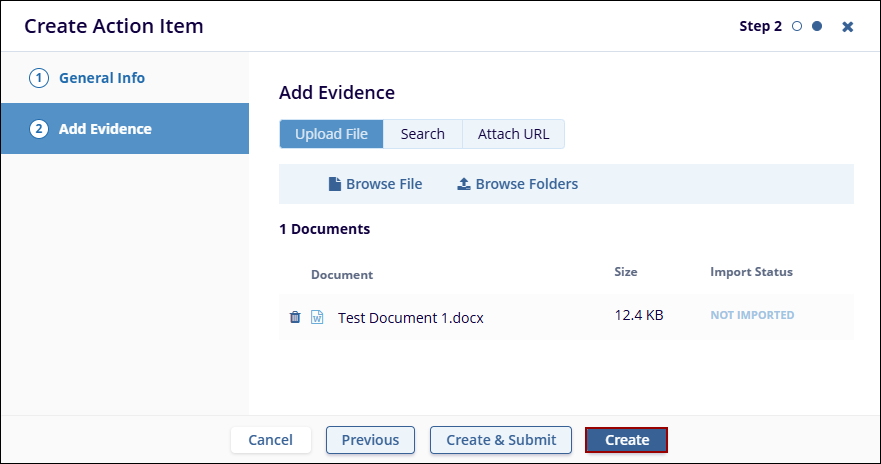
Task: Switch to the Upload File tab
Action: coord(331,134)
